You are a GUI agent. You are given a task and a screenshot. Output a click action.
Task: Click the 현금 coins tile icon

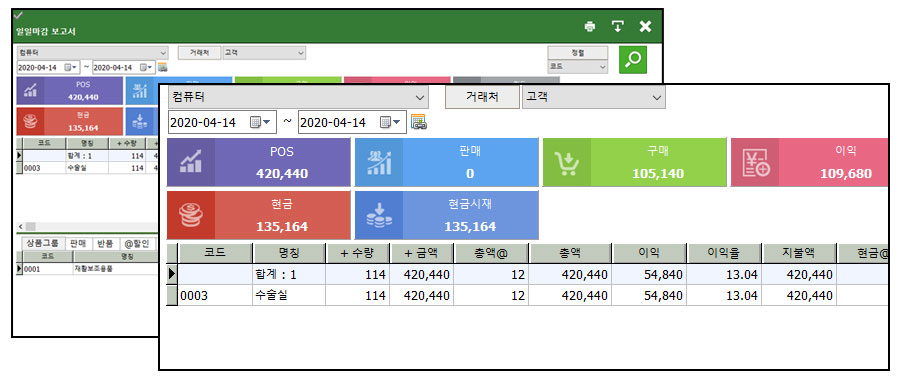click(x=191, y=215)
